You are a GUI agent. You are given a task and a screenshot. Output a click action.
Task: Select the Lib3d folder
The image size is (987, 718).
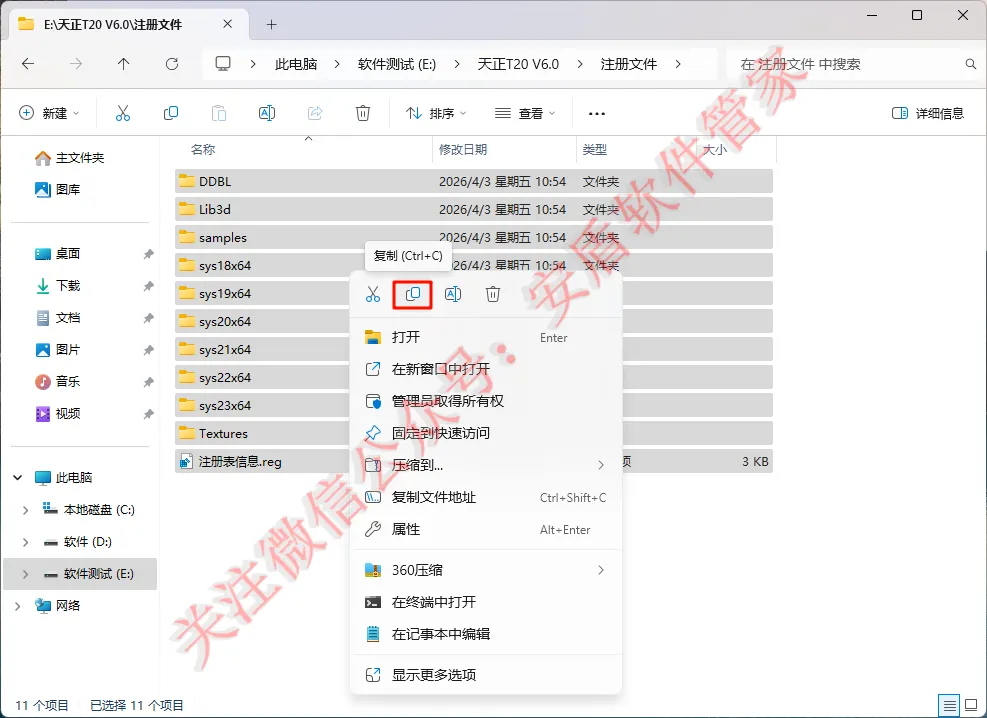474,210
